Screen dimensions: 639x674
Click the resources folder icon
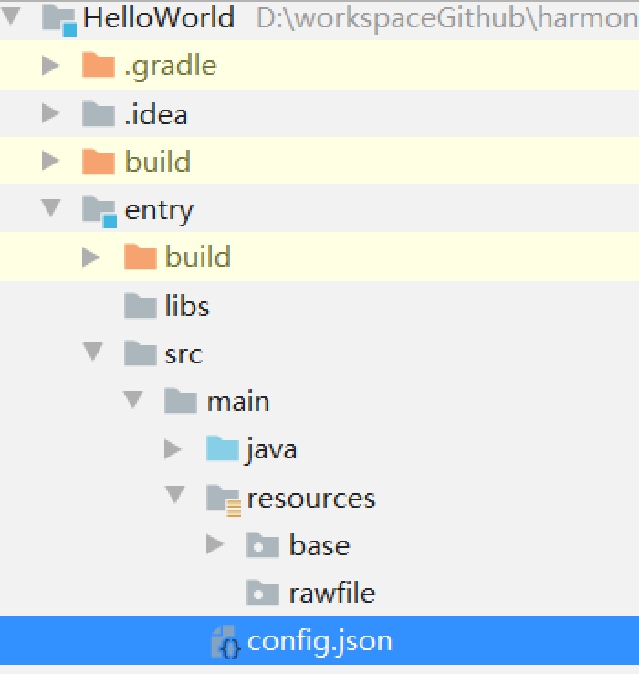click(x=222, y=497)
